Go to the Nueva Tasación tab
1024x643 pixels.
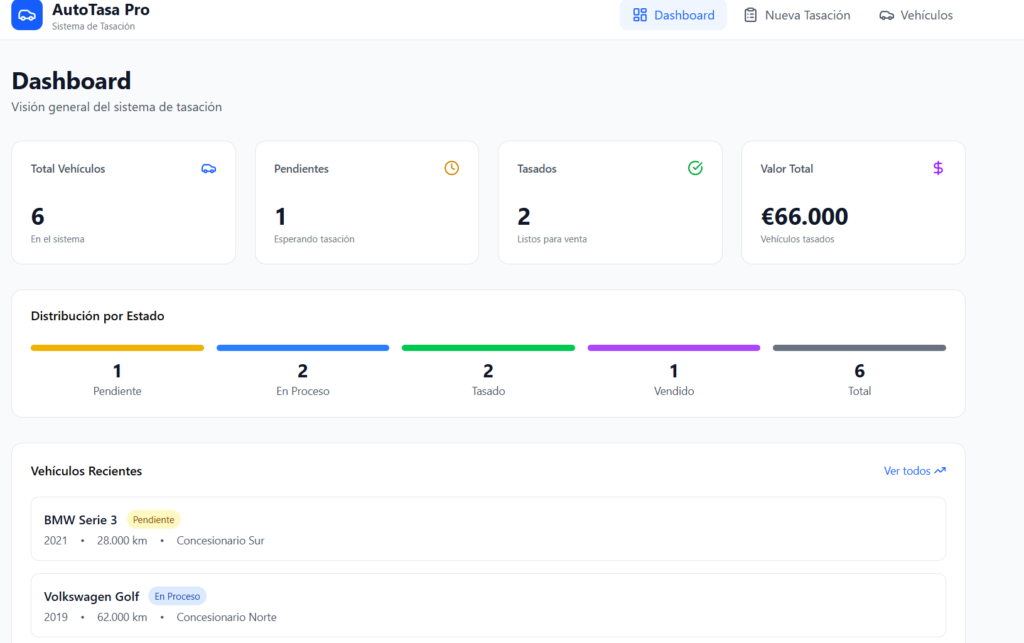tap(797, 15)
